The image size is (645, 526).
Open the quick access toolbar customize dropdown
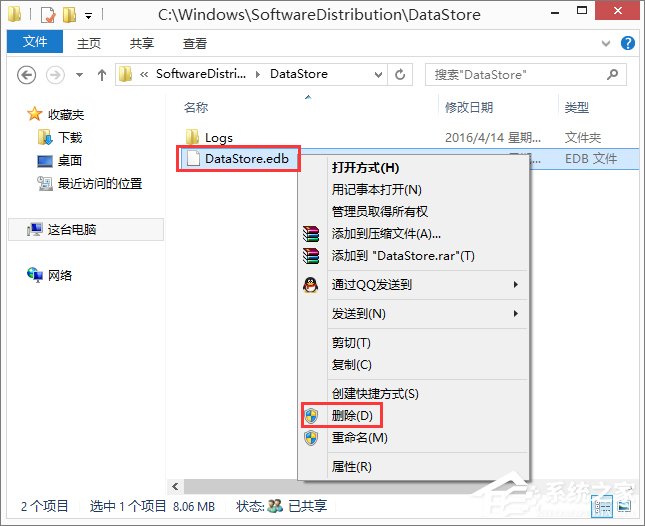point(88,16)
